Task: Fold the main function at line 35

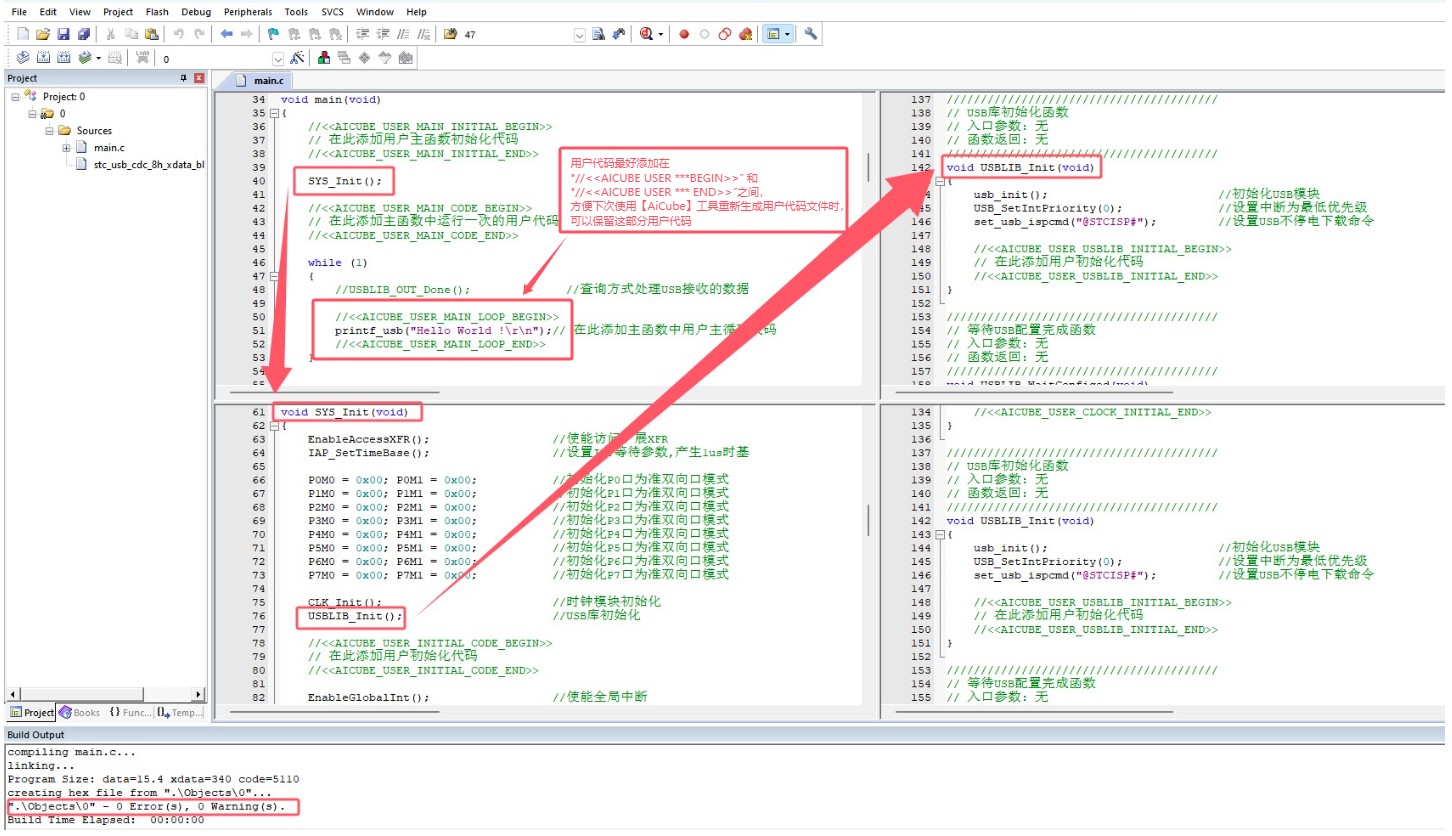Action: tap(273, 113)
